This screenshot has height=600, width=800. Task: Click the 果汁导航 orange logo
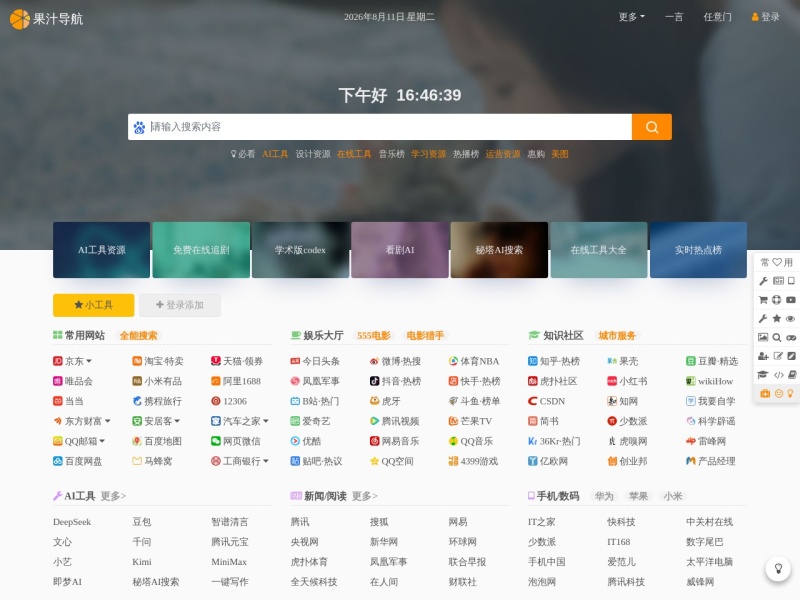pyautogui.click(x=46, y=19)
